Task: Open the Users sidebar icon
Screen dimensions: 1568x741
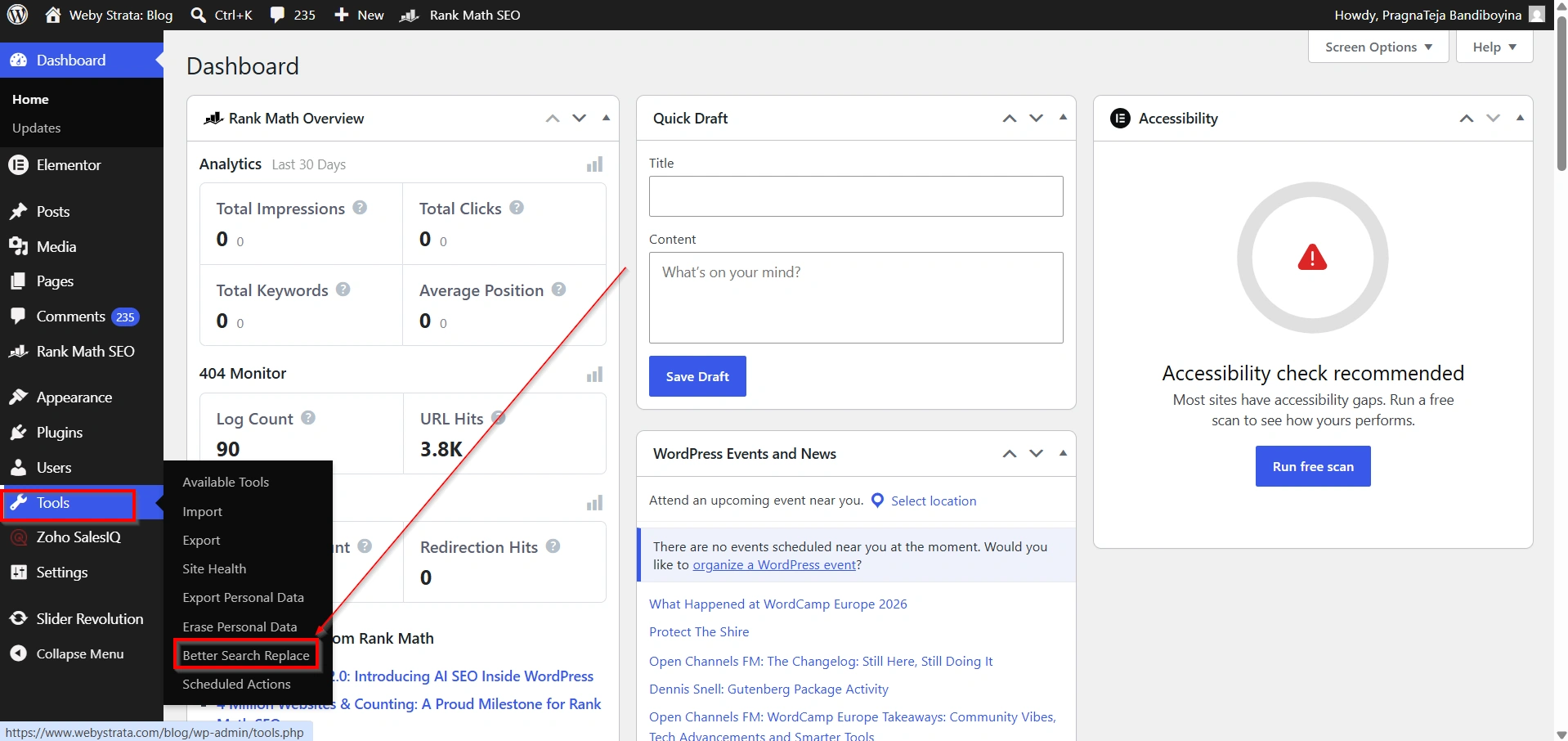Action: point(18,468)
